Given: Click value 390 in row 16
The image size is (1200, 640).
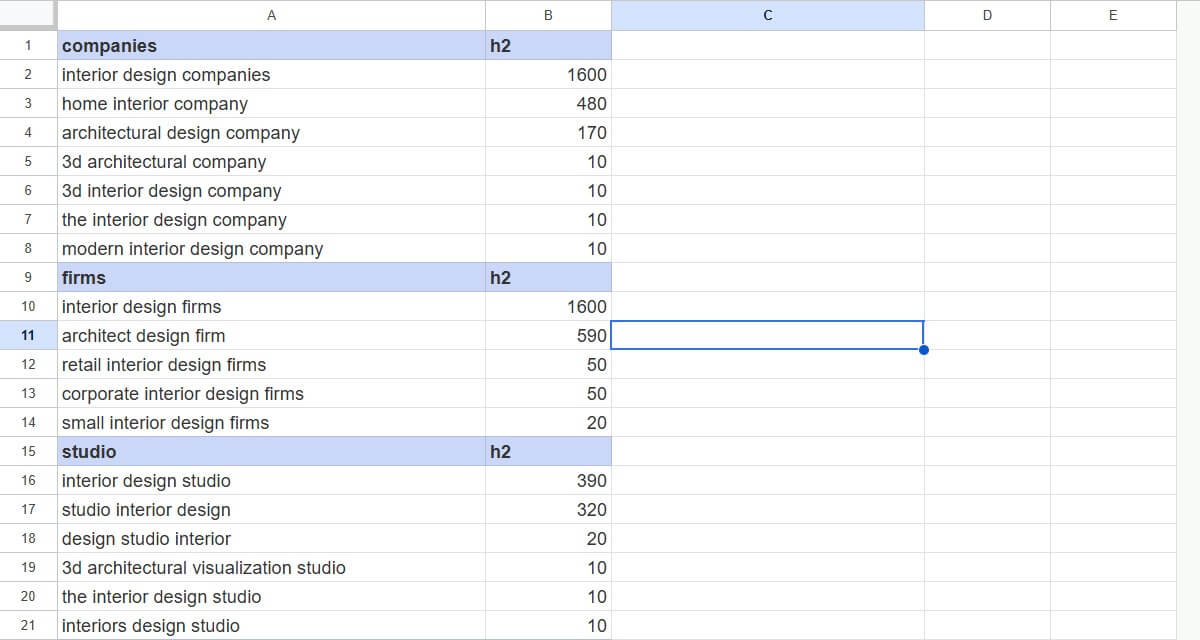Looking at the screenshot, I should pyautogui.click(x=548, y=480).
